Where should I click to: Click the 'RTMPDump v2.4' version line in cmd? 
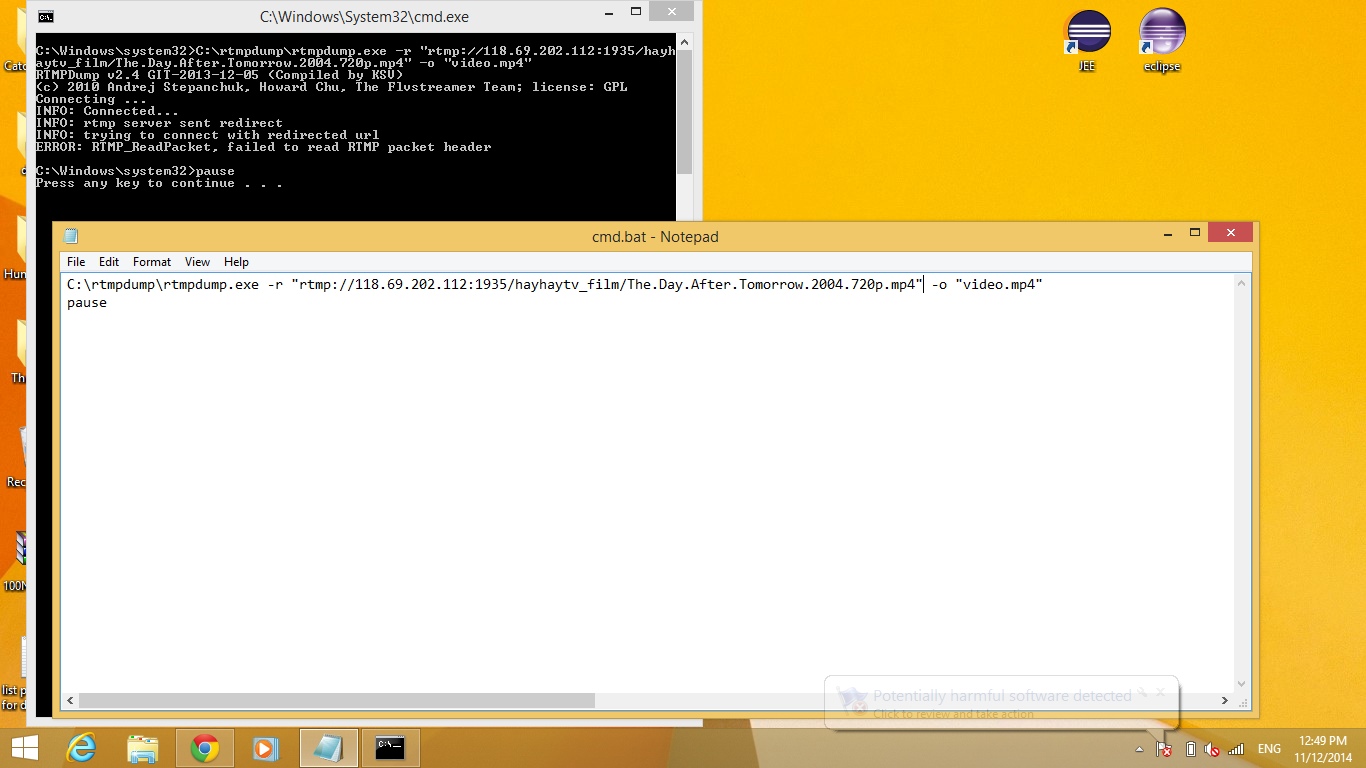click(x=220, y=75)
